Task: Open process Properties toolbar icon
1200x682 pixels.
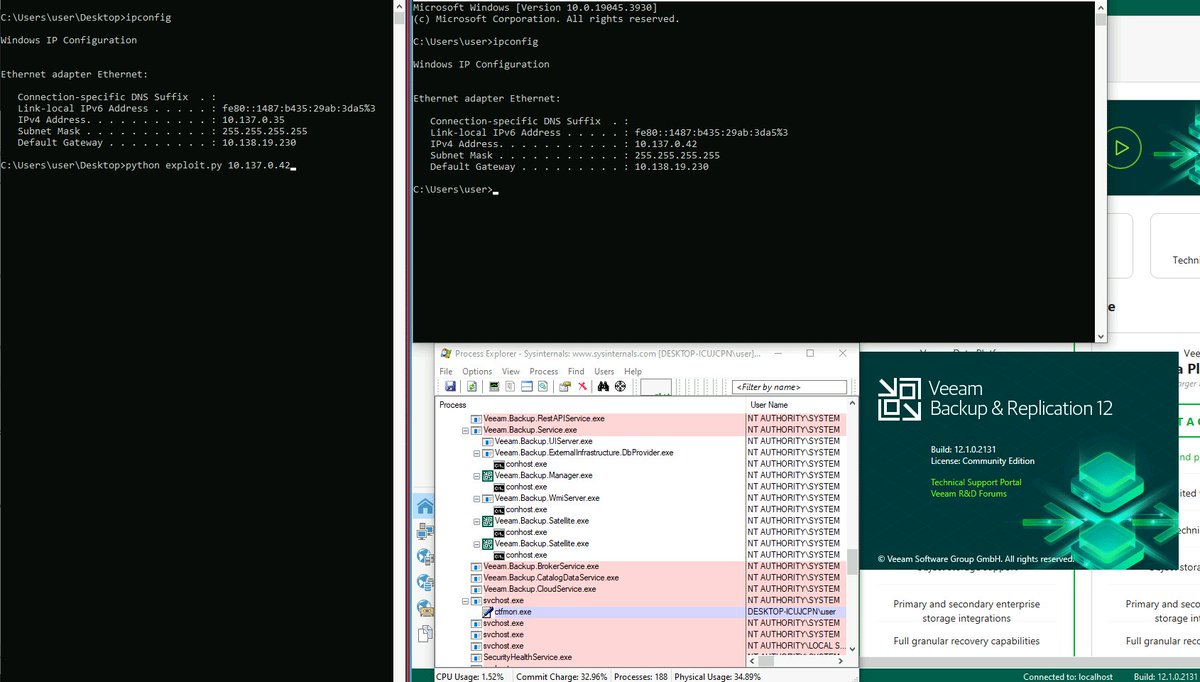Action: [x=565, y=386]
